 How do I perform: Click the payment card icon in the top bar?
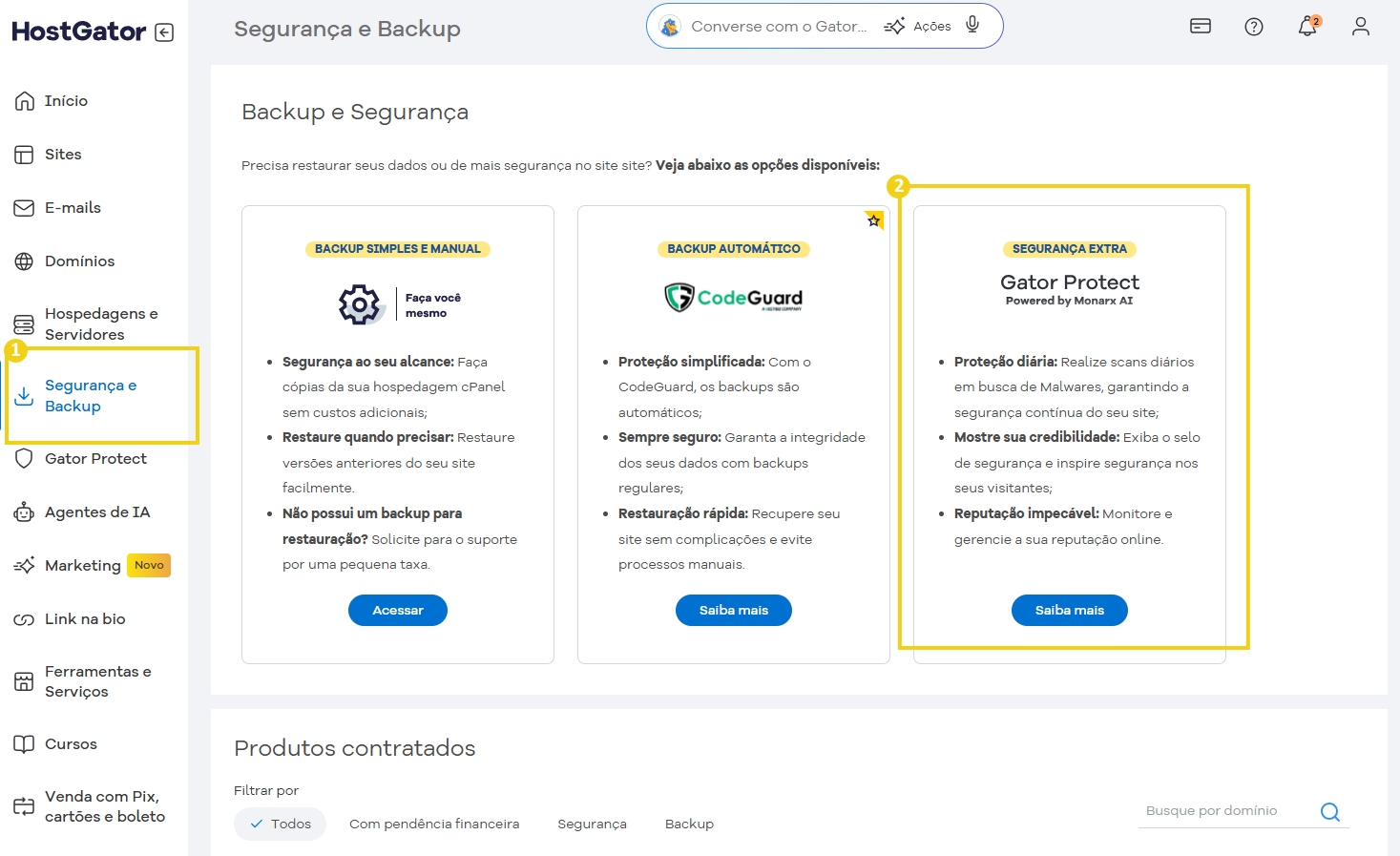1200,26
